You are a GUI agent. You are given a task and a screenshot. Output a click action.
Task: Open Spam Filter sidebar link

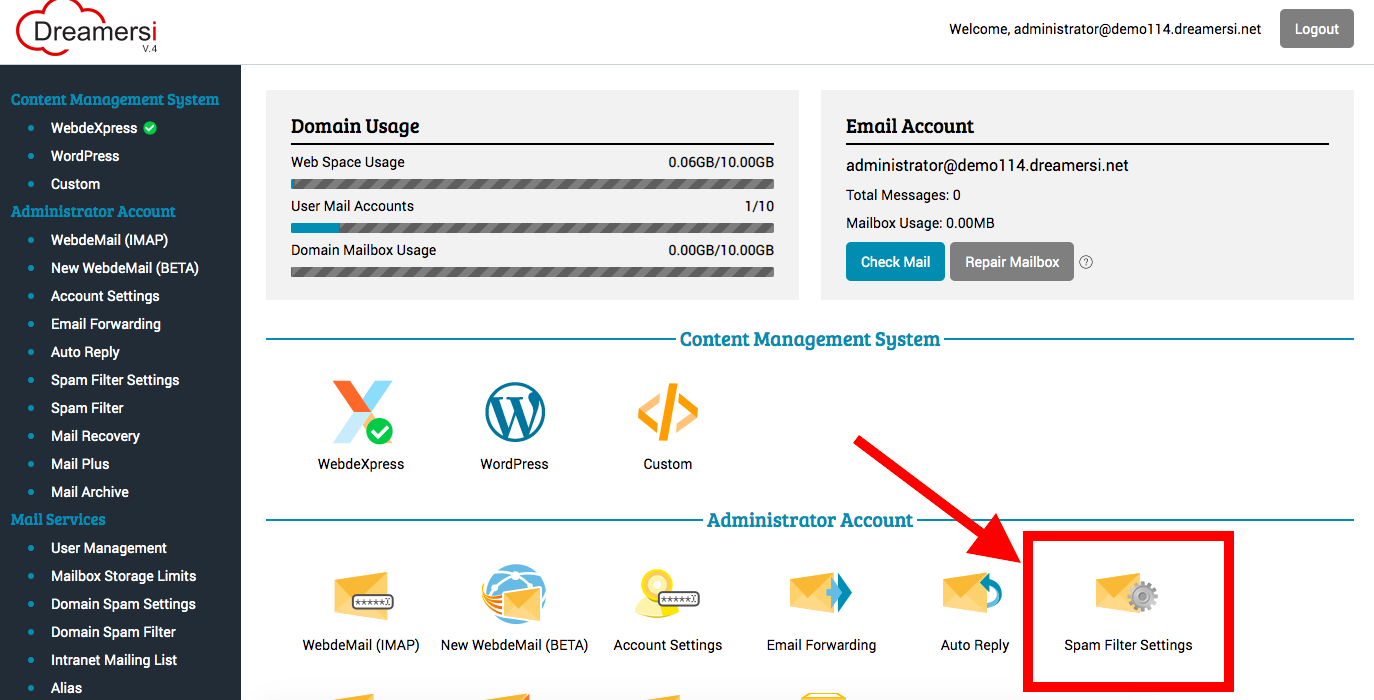click(87, 408)
